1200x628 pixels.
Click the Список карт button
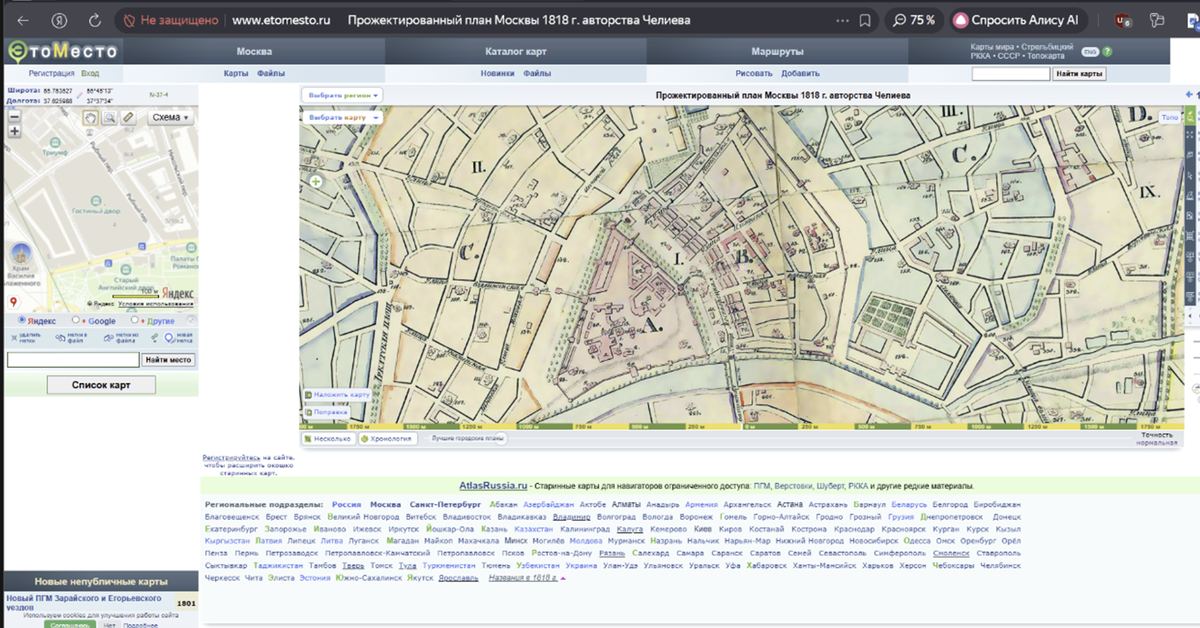[x=101, y=385]
